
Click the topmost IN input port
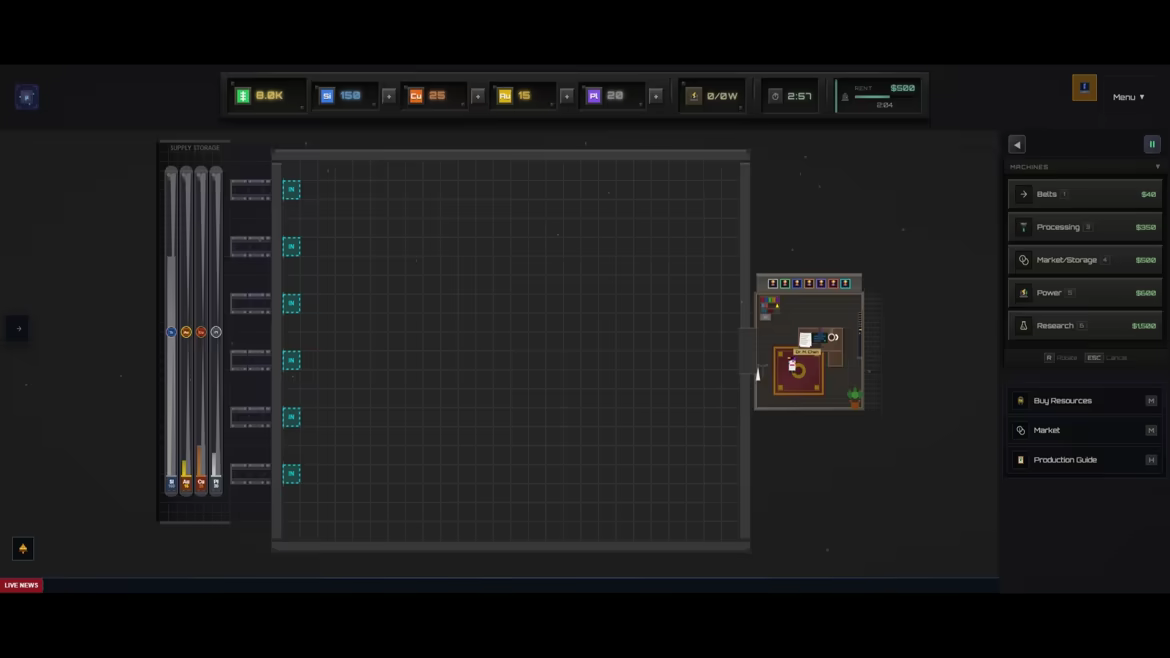click(291, 189)
